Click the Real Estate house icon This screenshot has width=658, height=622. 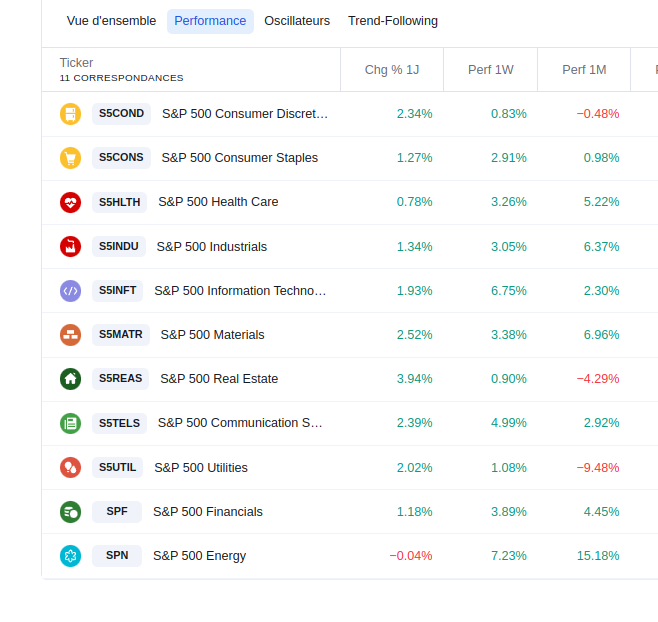tap(70, 379)
